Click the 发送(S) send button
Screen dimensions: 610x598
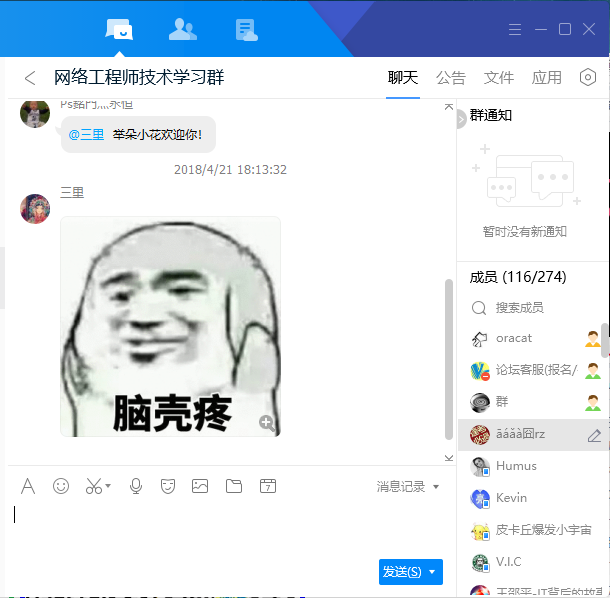point(402,572)
